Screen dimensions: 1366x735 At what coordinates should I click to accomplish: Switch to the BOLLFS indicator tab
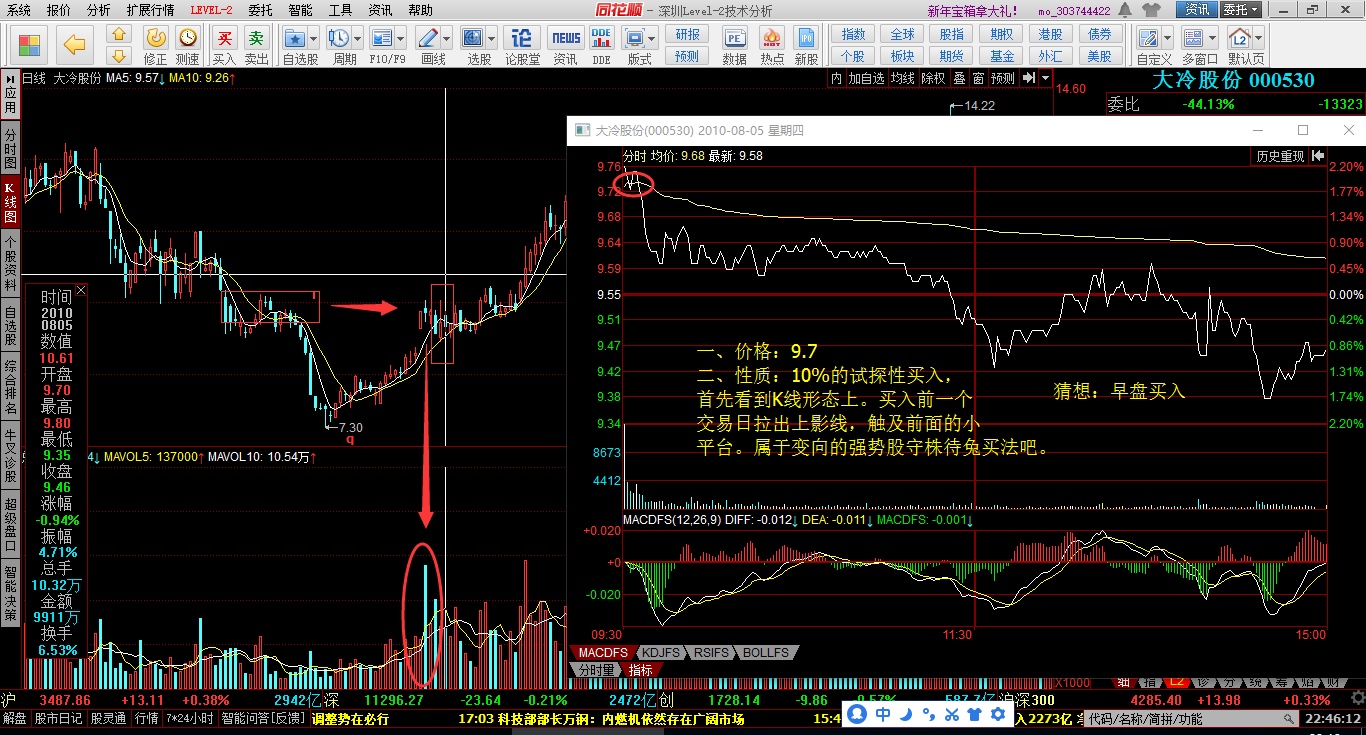click(x=768, y=653)
